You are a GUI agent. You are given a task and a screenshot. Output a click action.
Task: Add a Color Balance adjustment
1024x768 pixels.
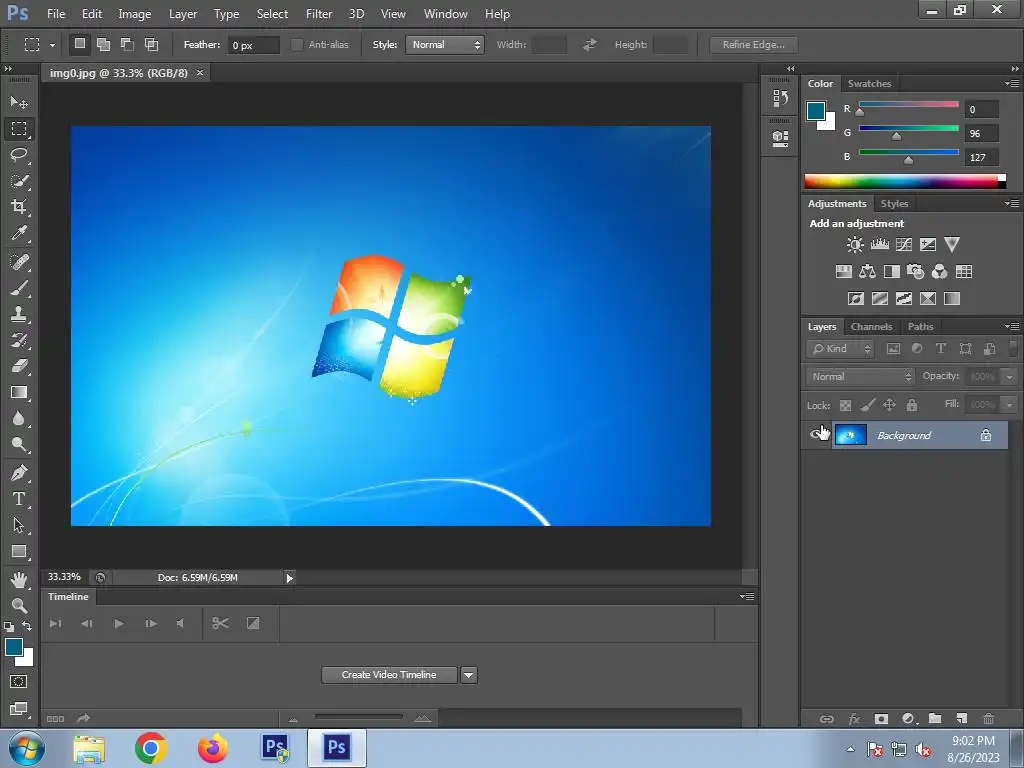(867, 272)
